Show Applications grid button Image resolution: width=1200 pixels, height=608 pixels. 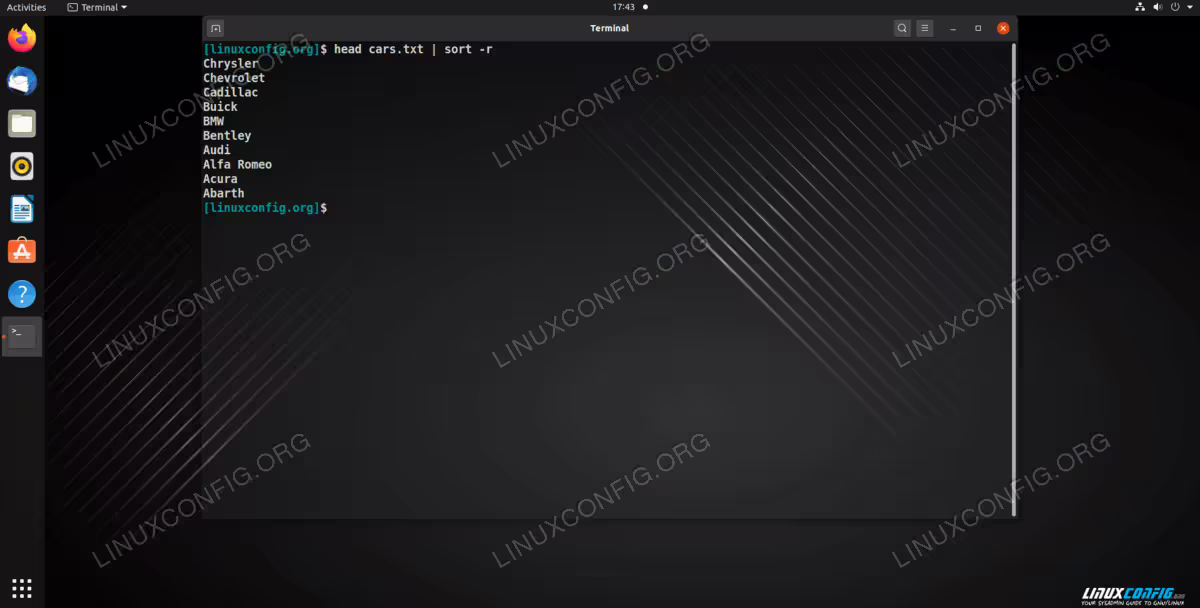(22, 588)
